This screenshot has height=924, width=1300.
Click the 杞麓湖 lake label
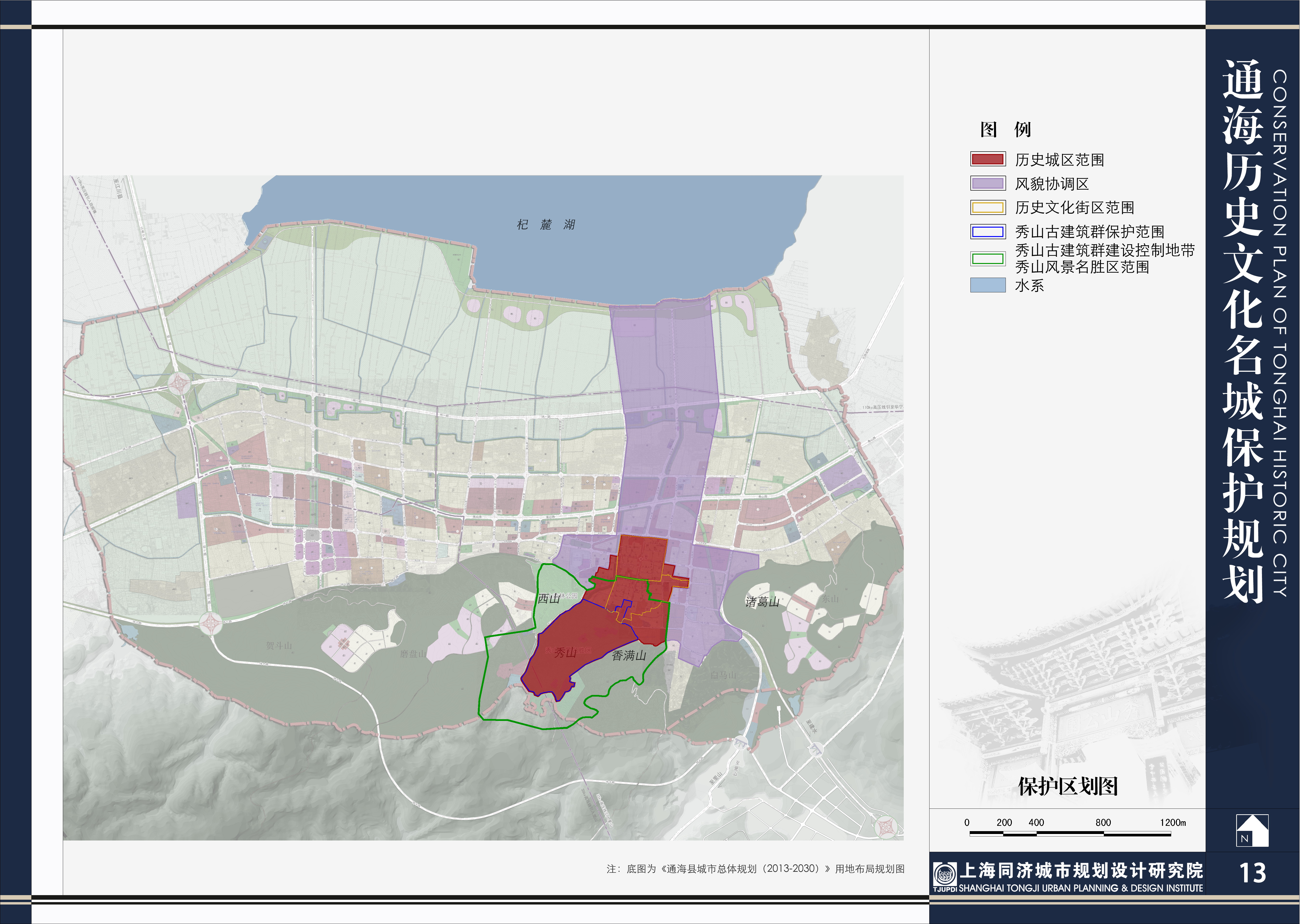[x=545, y=225]
